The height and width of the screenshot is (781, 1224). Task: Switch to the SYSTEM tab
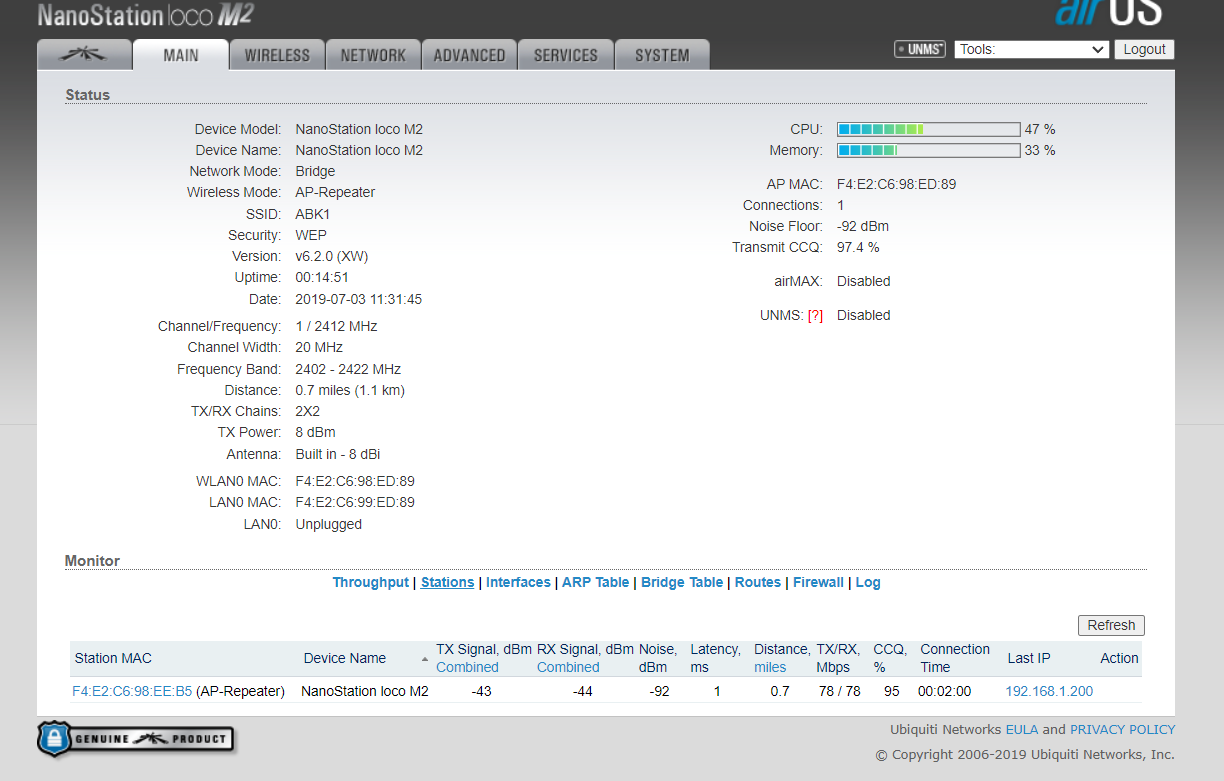662,55
